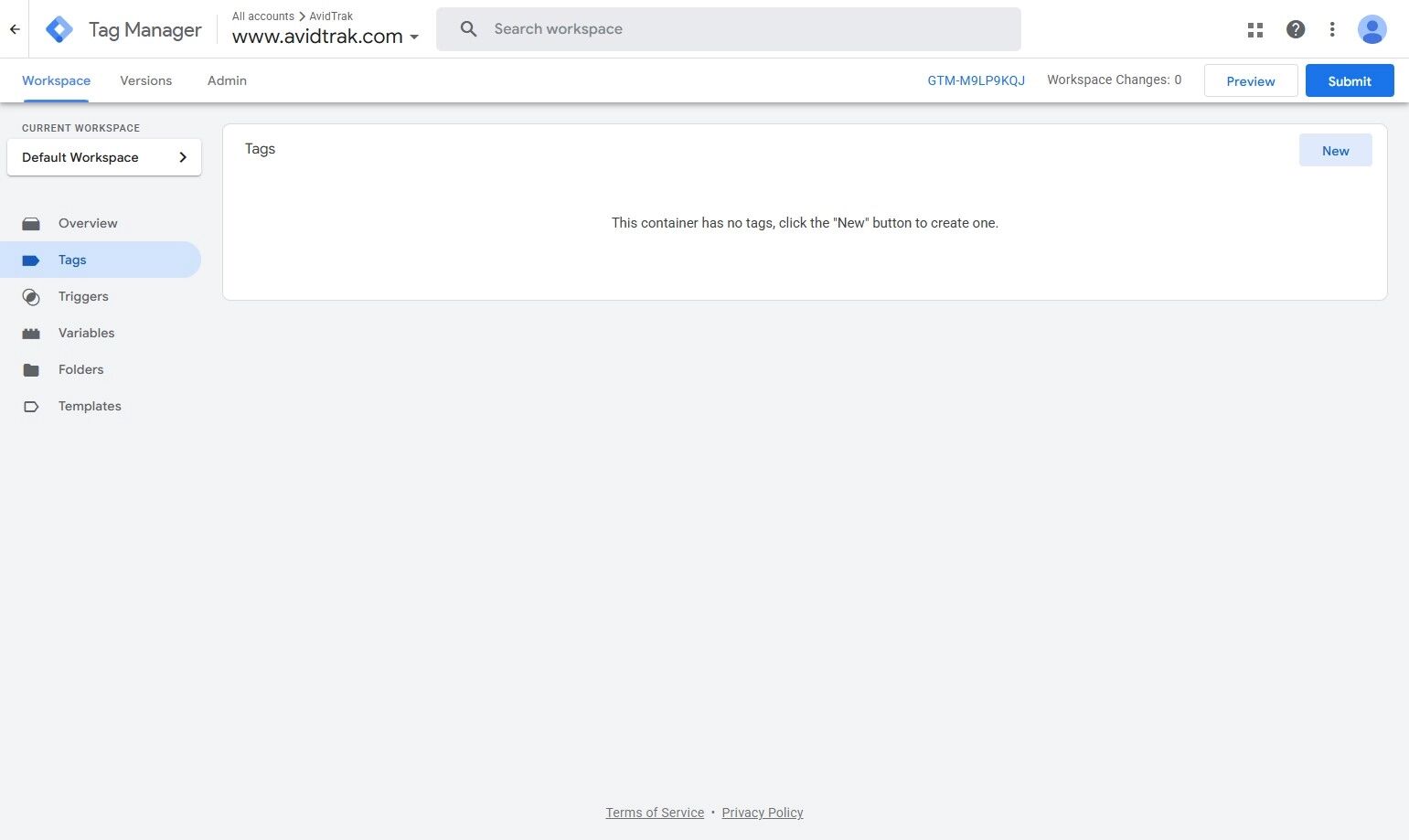The image size is (1409, 840).
Task: Select the Templates sidebar icon
Action: [x=31, y=406]
